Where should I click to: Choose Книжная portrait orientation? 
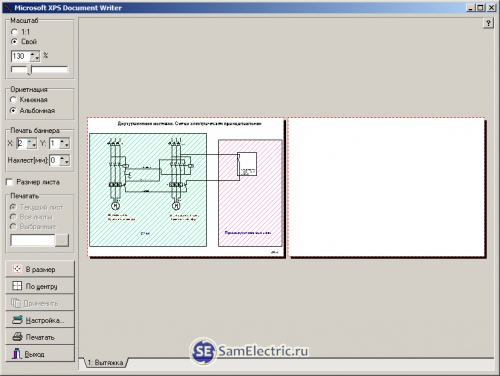pyautogui.click(x=13, y=100)
